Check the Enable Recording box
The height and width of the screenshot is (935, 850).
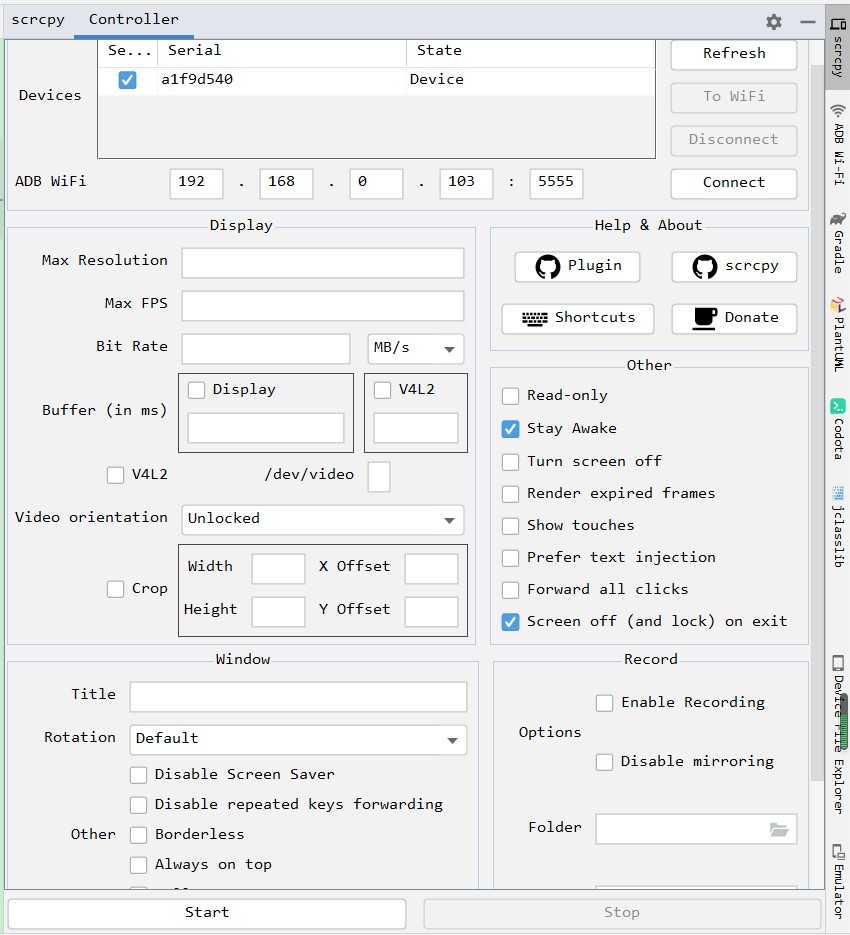(604, 703)
